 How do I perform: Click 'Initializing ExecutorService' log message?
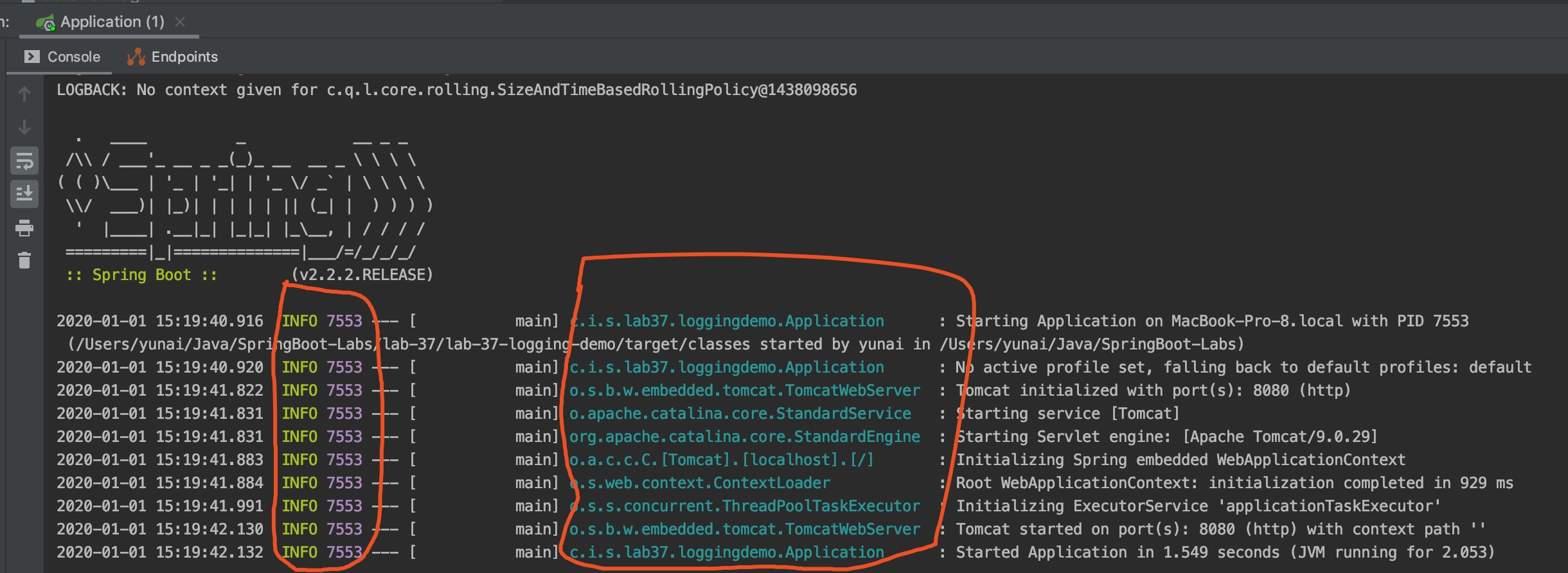click(1198, 506)
